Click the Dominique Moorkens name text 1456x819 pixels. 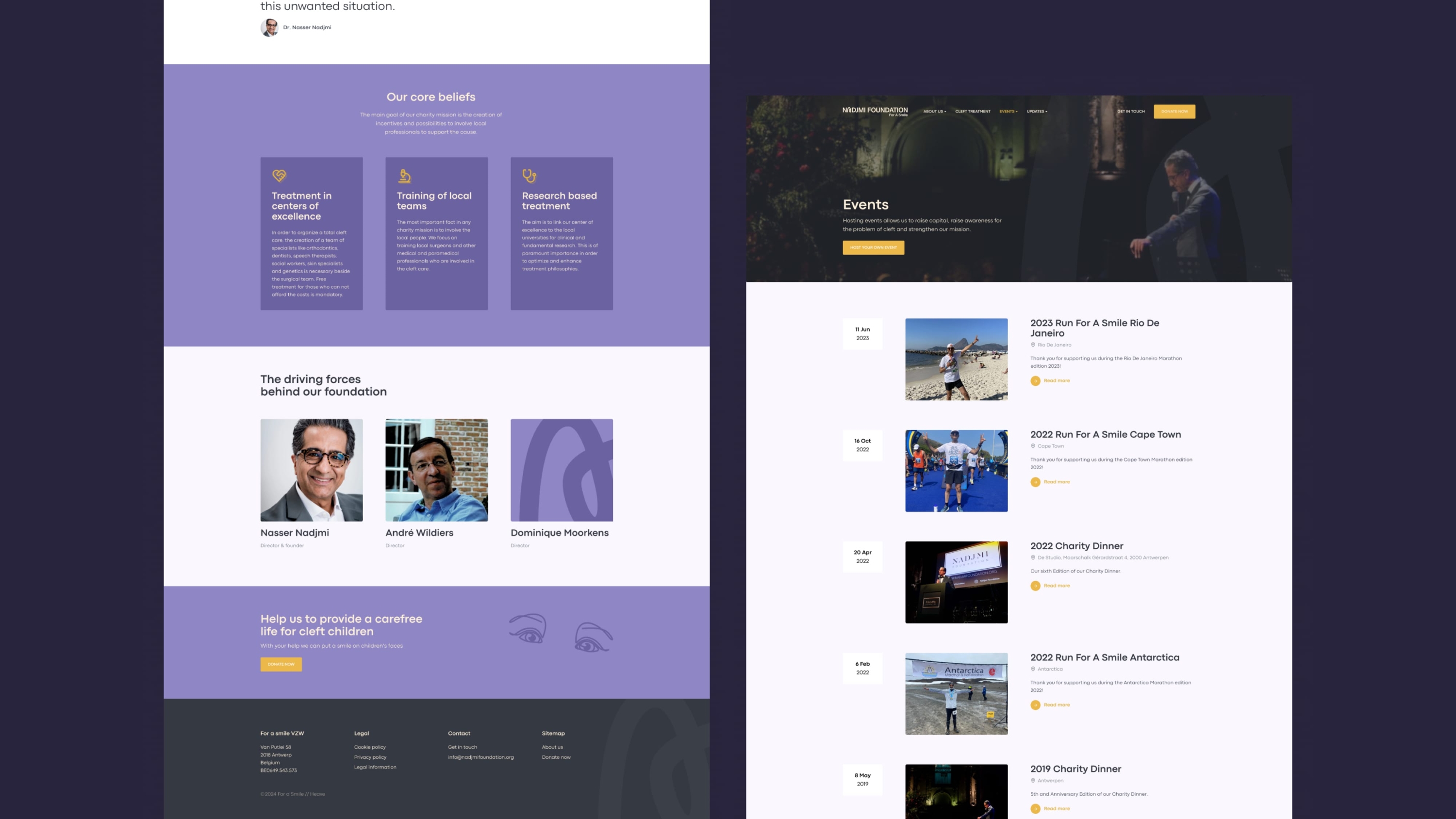pyautogui.click(x=560, y=533)
